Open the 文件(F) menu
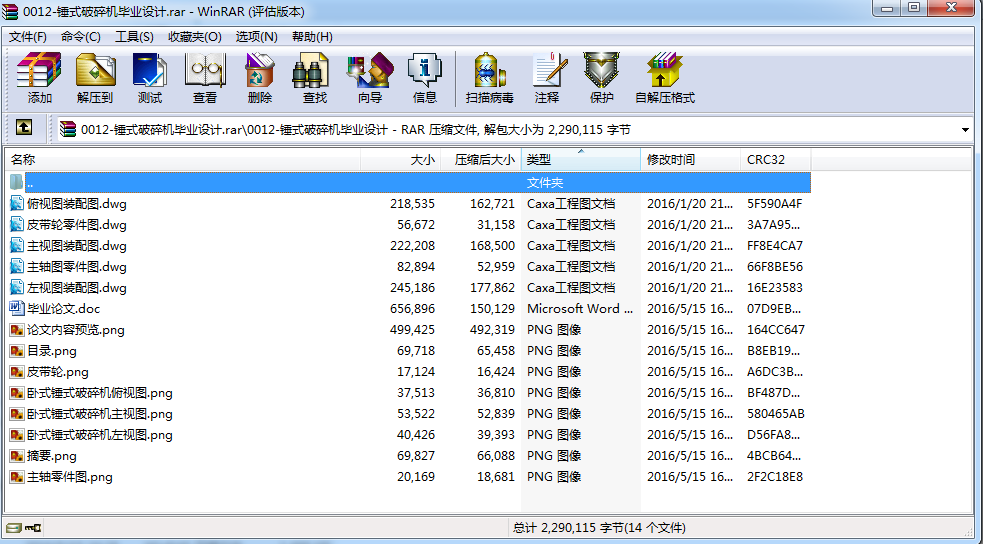The height and width of the screenshot is (544, 983). pos(28,37)
